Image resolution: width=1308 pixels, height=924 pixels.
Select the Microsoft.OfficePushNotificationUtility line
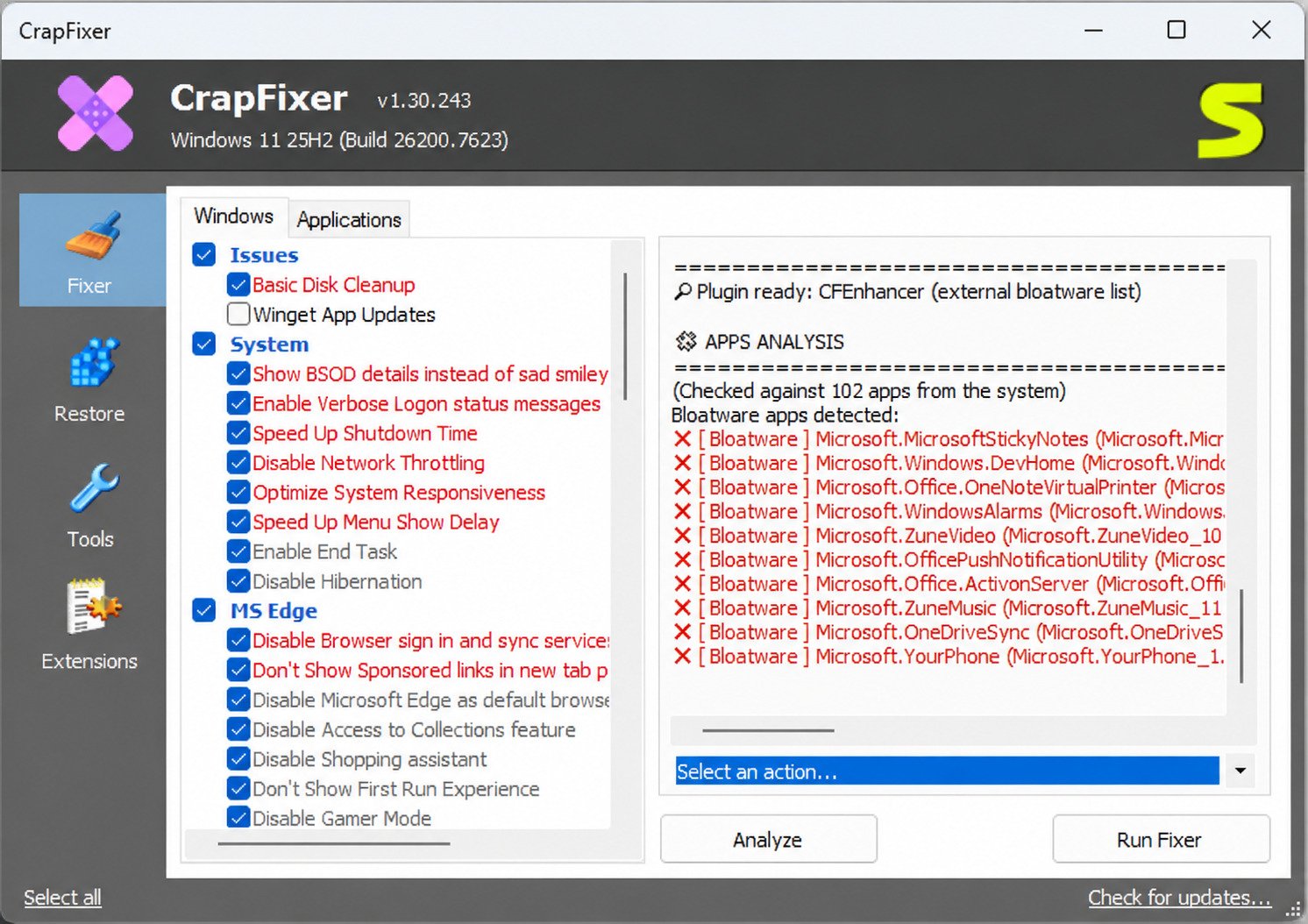tap(948, 559)
